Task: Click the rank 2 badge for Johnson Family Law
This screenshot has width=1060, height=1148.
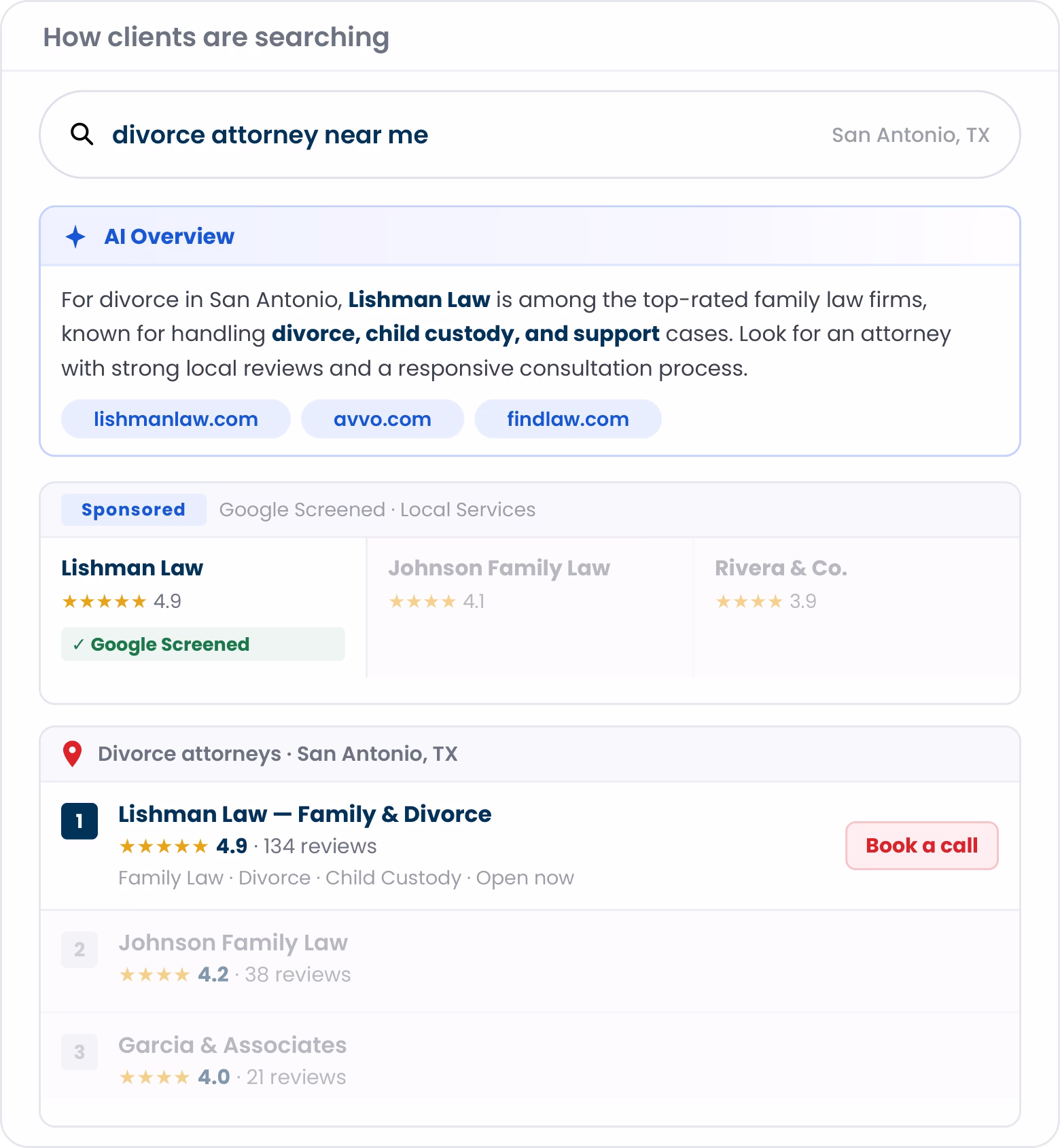Action: coord(79,950)
